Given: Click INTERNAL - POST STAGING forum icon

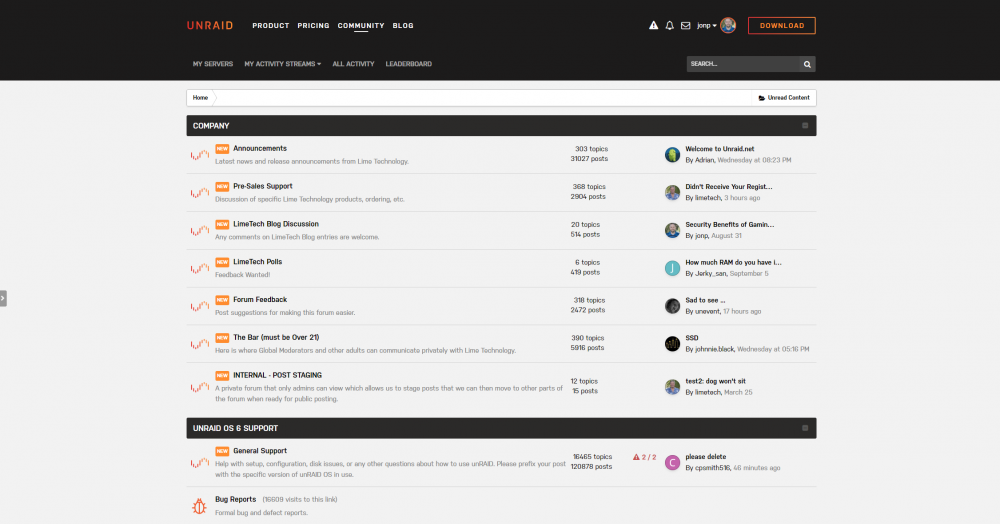Looking at the screenshot, I should click(x=200, y=386).
